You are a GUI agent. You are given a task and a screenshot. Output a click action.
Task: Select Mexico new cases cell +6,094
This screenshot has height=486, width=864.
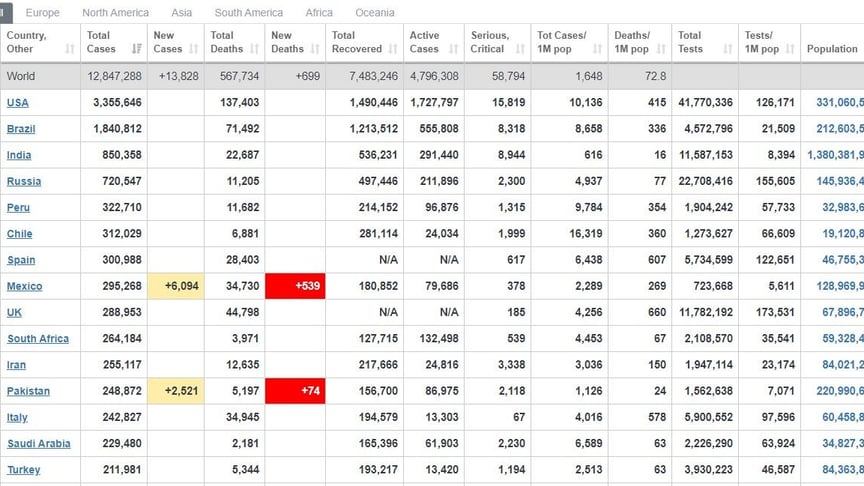point(176,286)
